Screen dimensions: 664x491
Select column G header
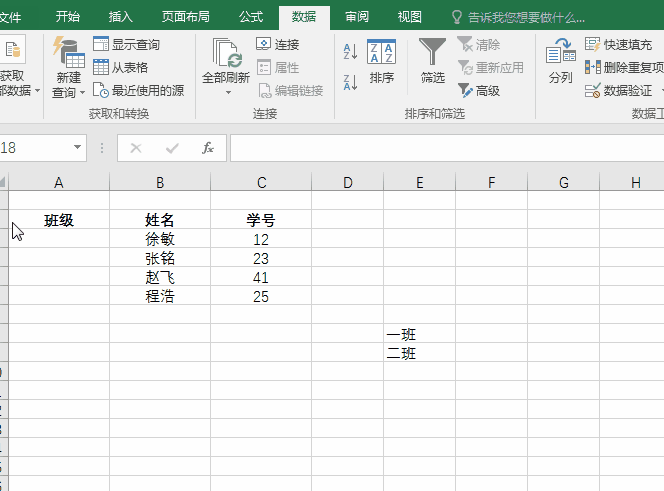click(564, 183)
